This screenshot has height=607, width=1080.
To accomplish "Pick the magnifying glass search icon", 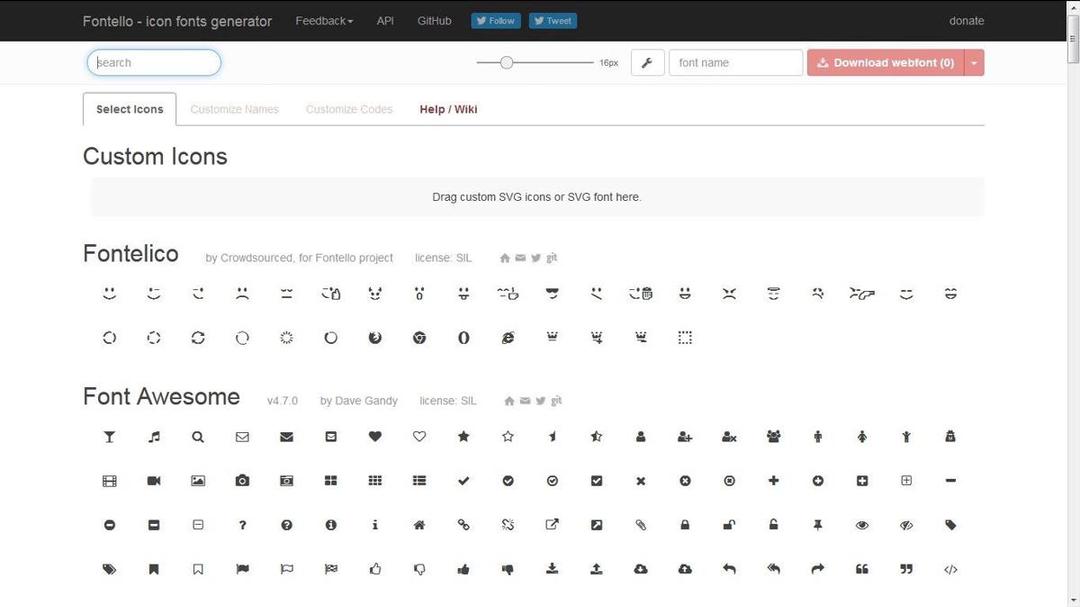I will (x=198, y=437).
